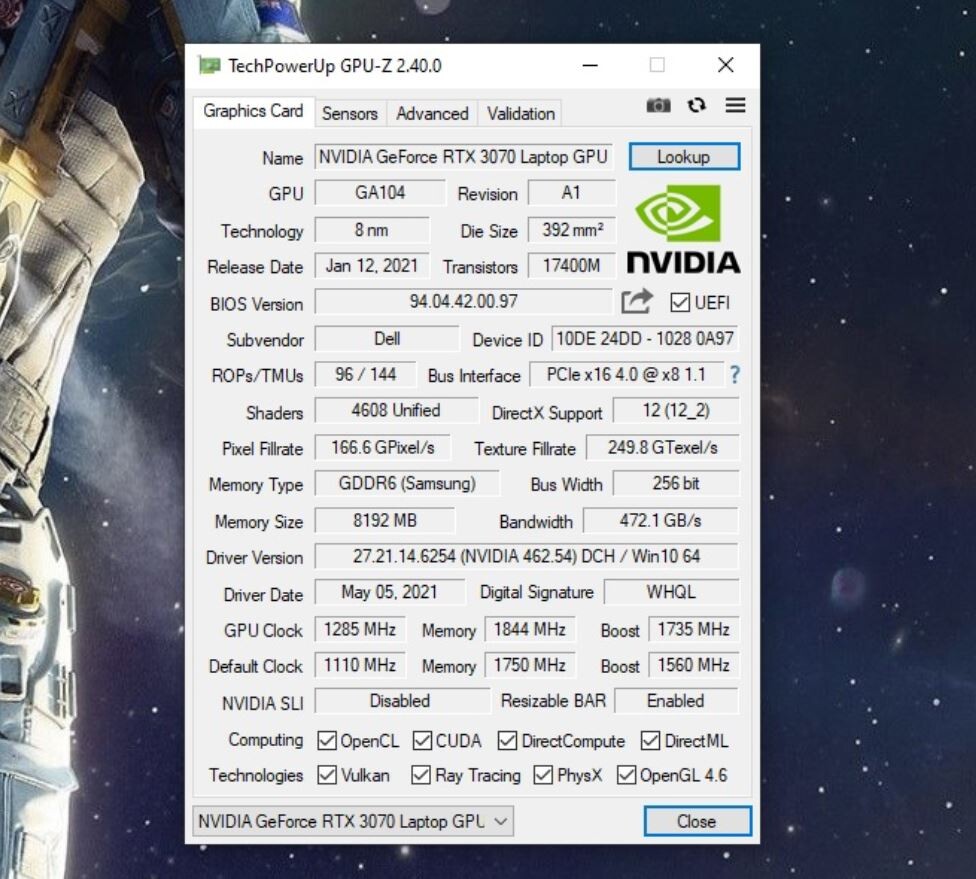
Task: Click the Device ID 10DE 24DD - 1028 0A97
Action: click(x=645, y=339)
